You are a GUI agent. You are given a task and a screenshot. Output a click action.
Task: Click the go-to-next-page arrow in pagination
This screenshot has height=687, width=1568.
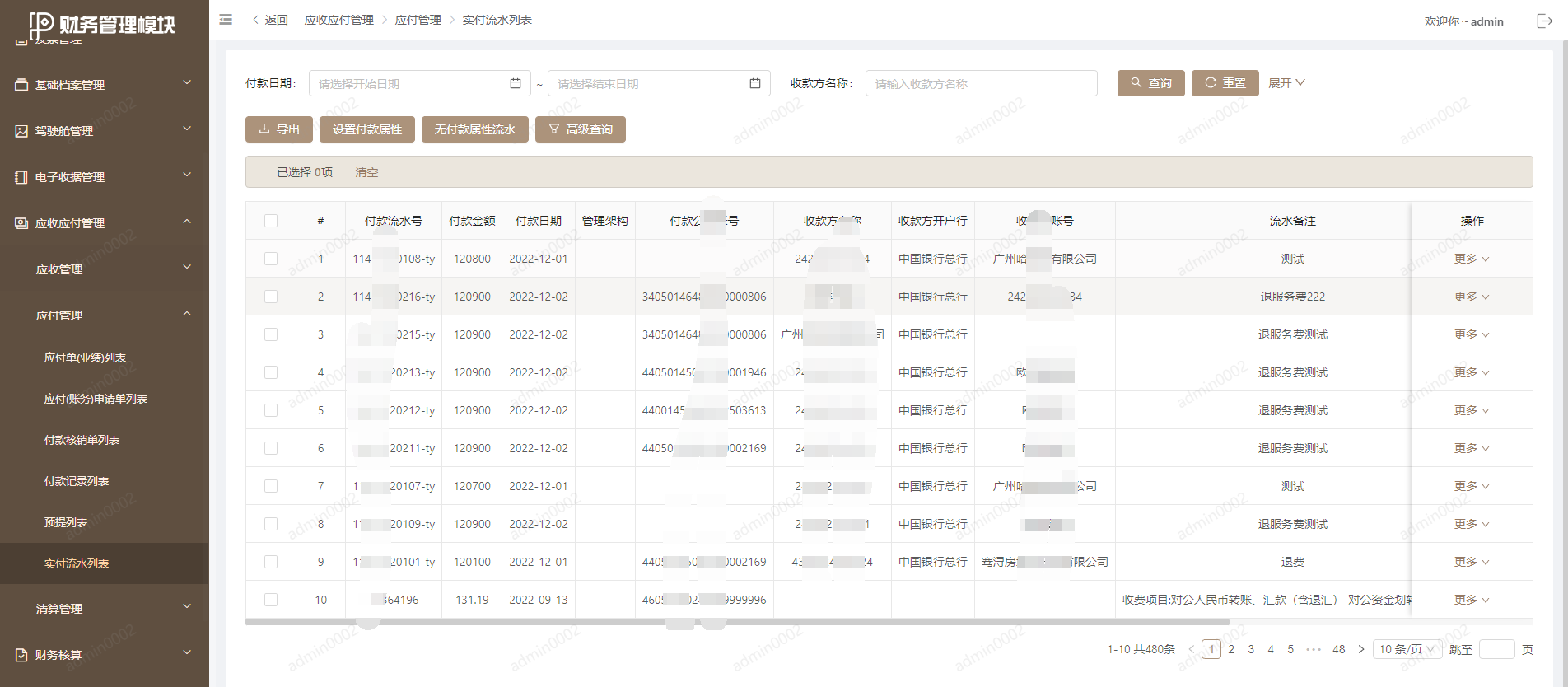(x=1361, y=649)
